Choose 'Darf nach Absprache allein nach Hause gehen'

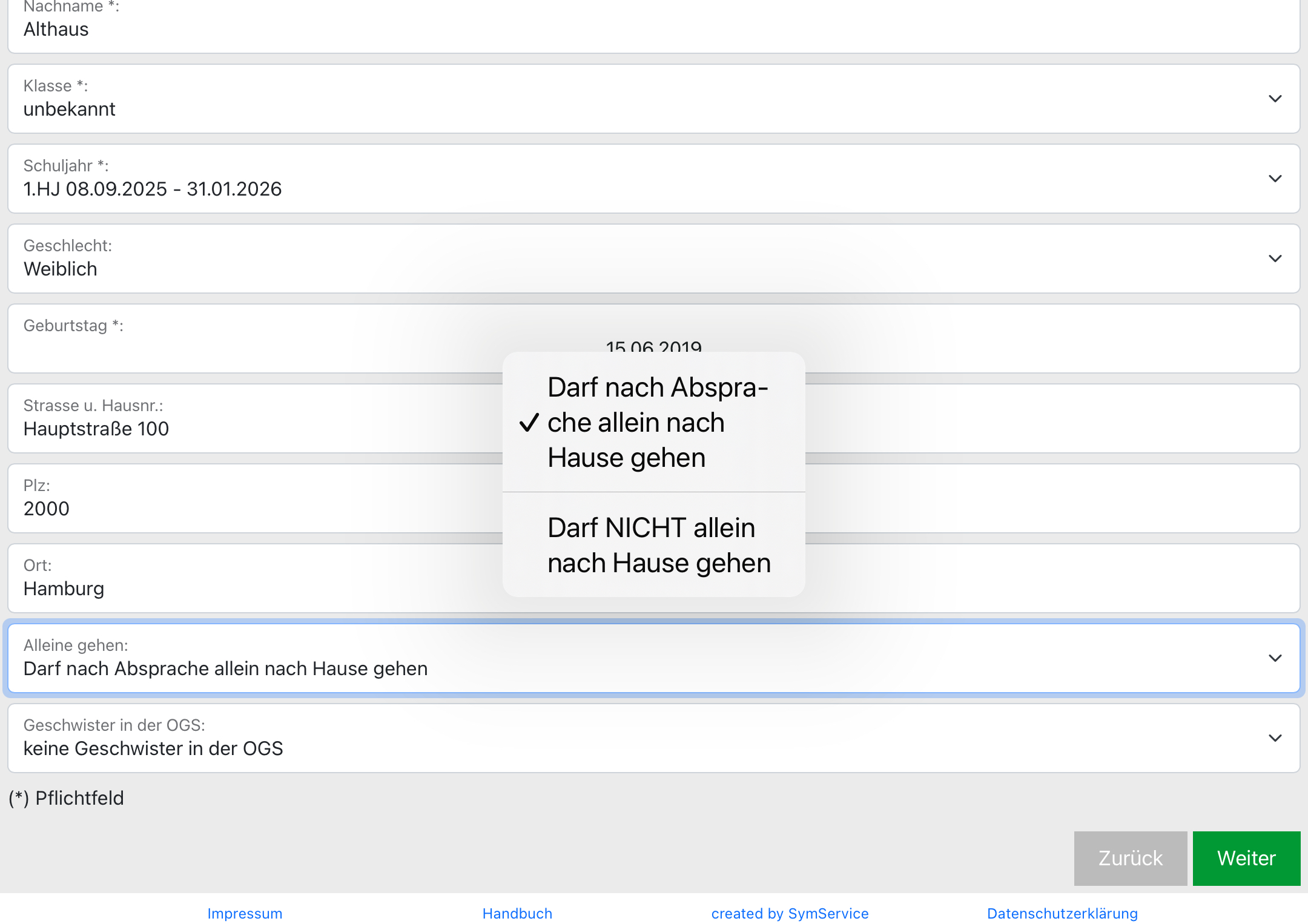coord(656,422)
